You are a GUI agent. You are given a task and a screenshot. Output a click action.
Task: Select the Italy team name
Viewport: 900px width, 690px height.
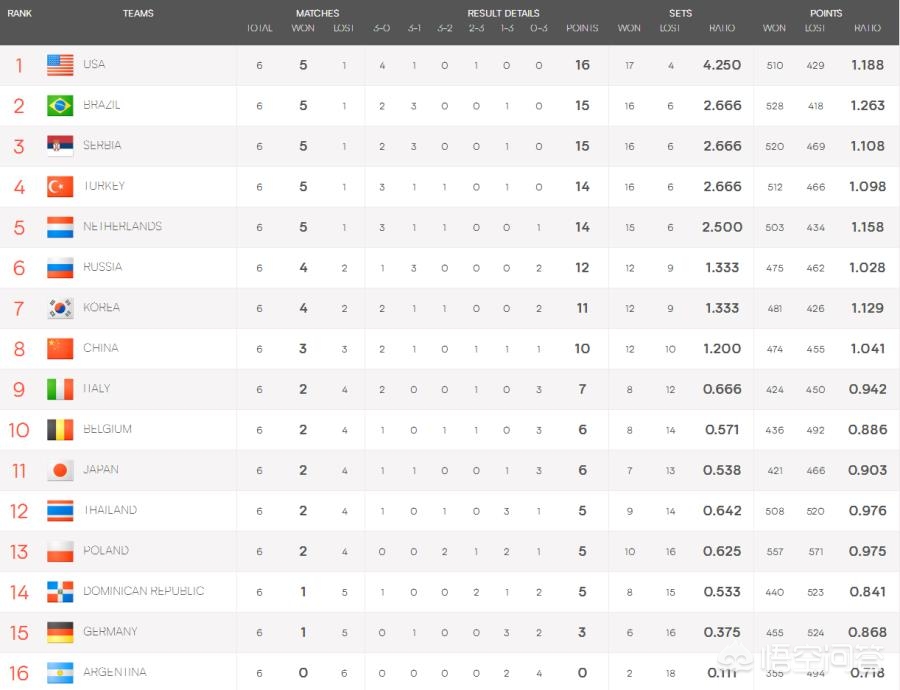[x=97, y=389]
